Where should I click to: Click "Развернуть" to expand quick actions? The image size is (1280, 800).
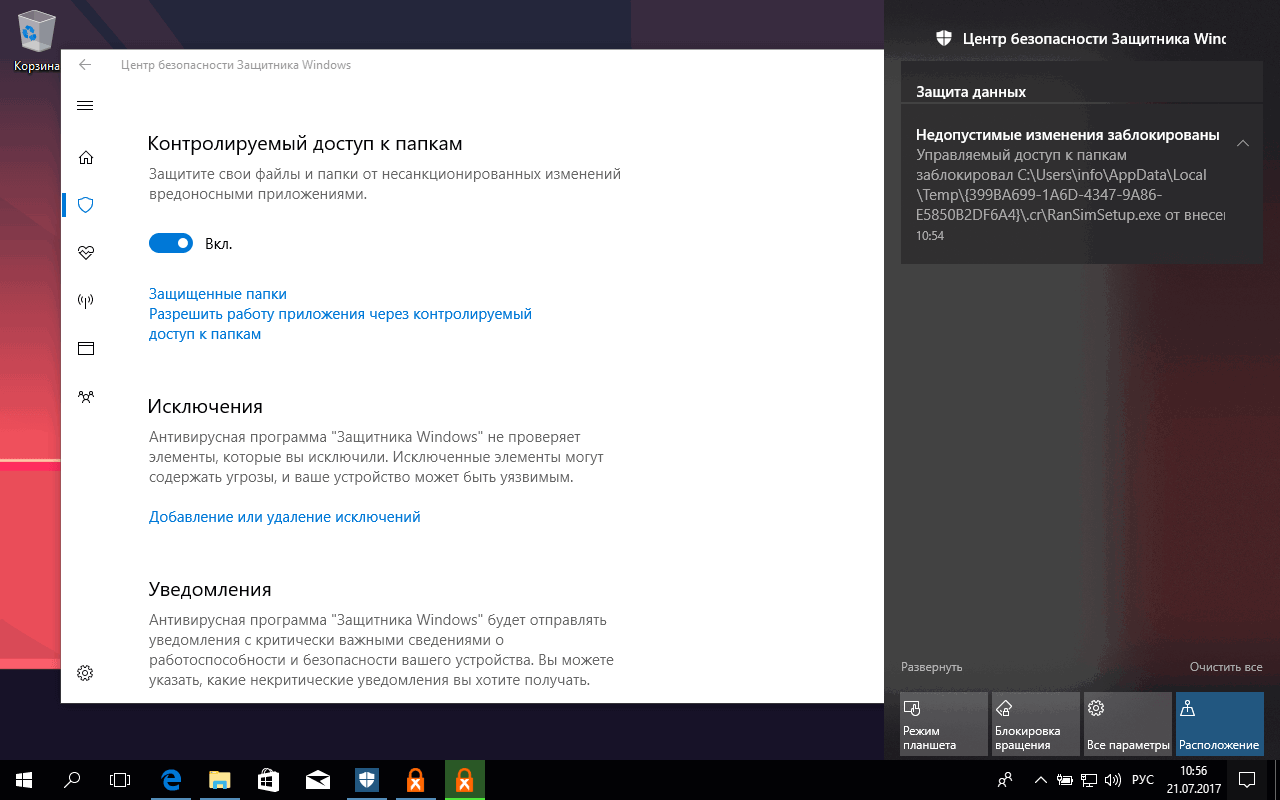coord(931,667)
